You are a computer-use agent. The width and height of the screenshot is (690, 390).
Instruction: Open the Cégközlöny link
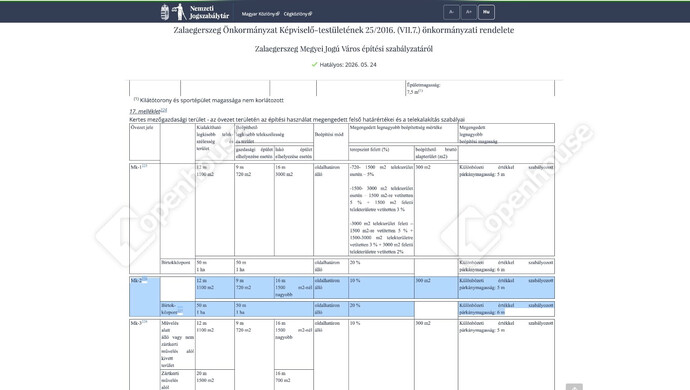point(298,14)
